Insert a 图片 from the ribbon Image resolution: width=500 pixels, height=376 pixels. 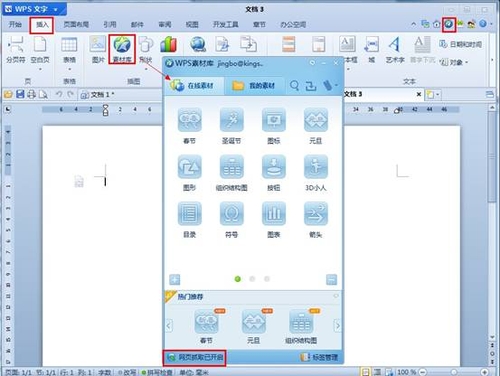[98, 49]
